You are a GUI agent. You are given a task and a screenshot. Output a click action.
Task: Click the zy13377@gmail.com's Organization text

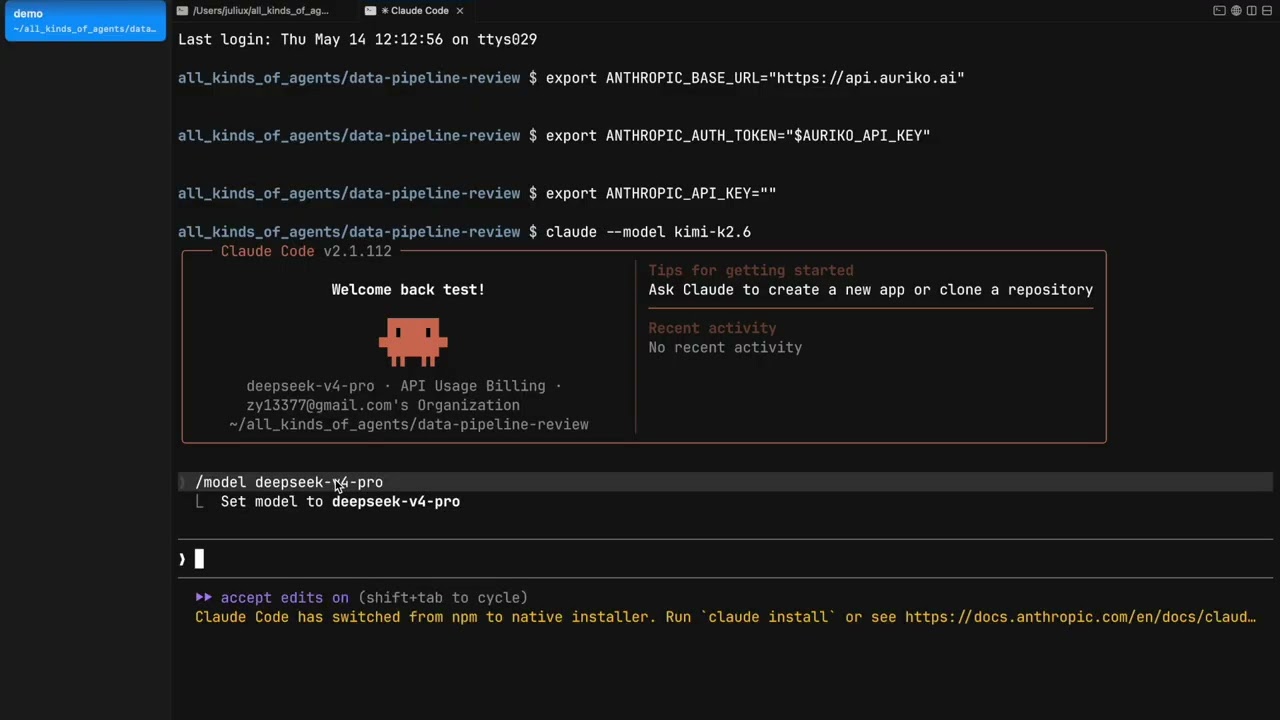click(x=383, y=405)
